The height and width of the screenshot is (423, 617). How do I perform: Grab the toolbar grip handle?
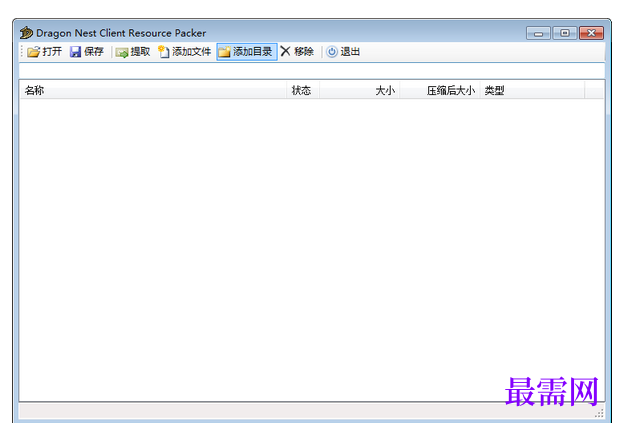pos(22,52)
